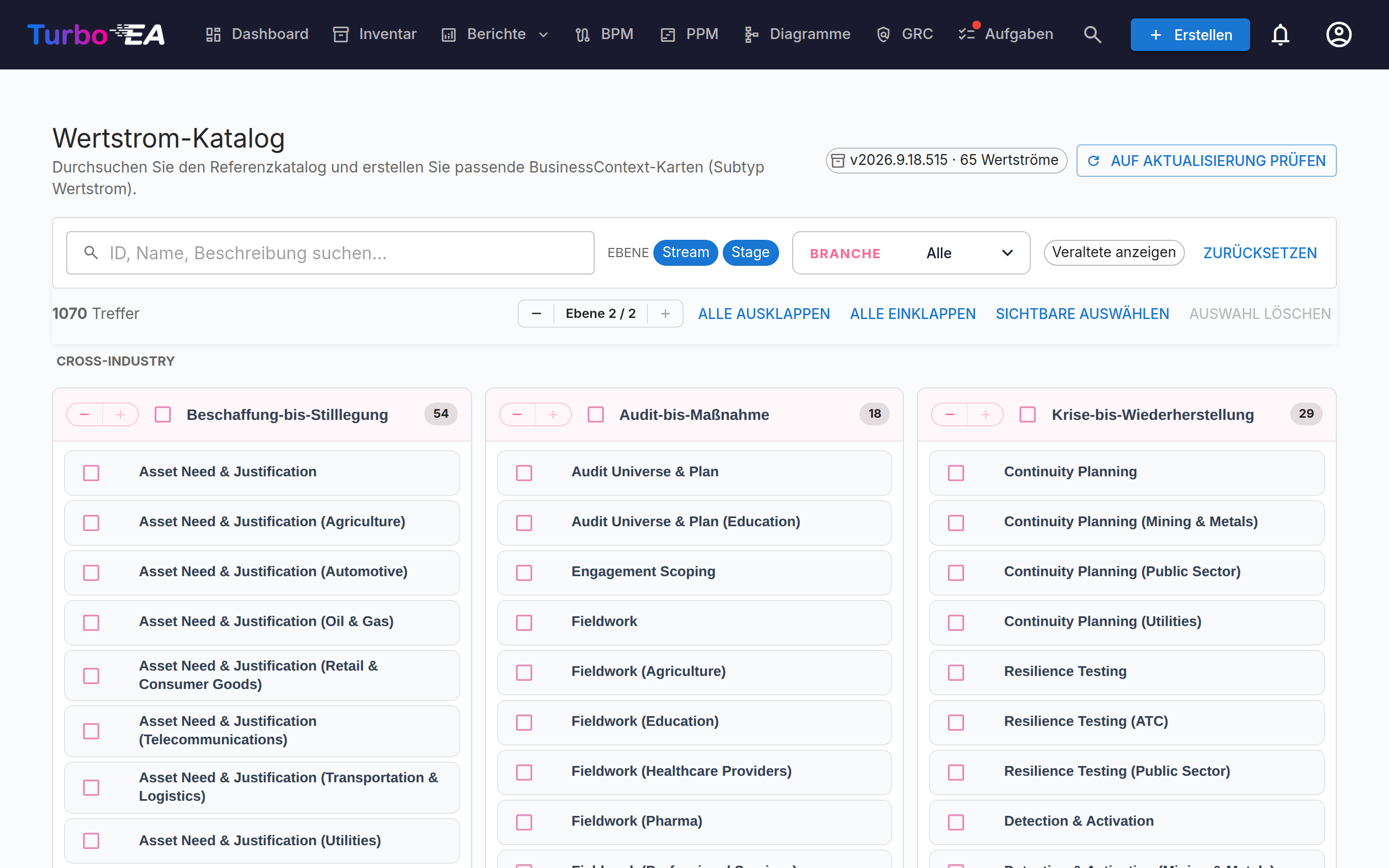Click the Turbo EA logo

pyautogui.click(x=96, y=34)
